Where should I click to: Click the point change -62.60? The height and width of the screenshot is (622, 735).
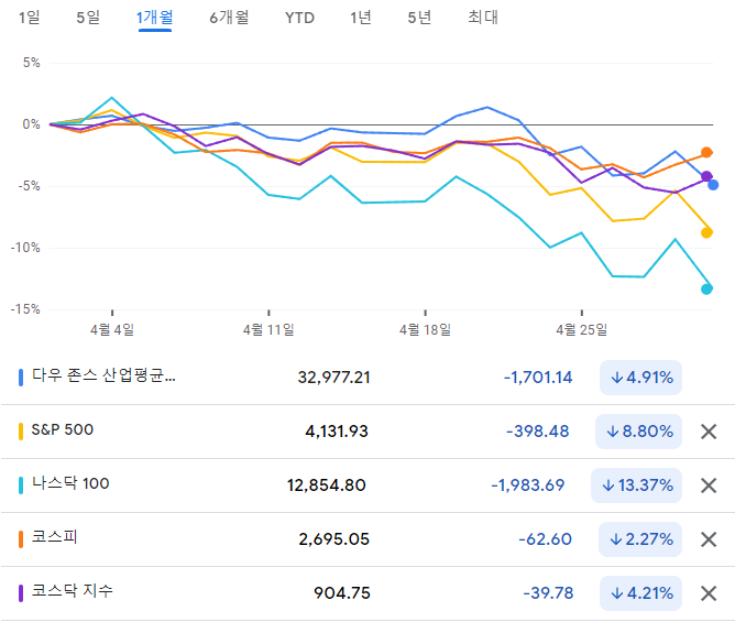[545, 539]
